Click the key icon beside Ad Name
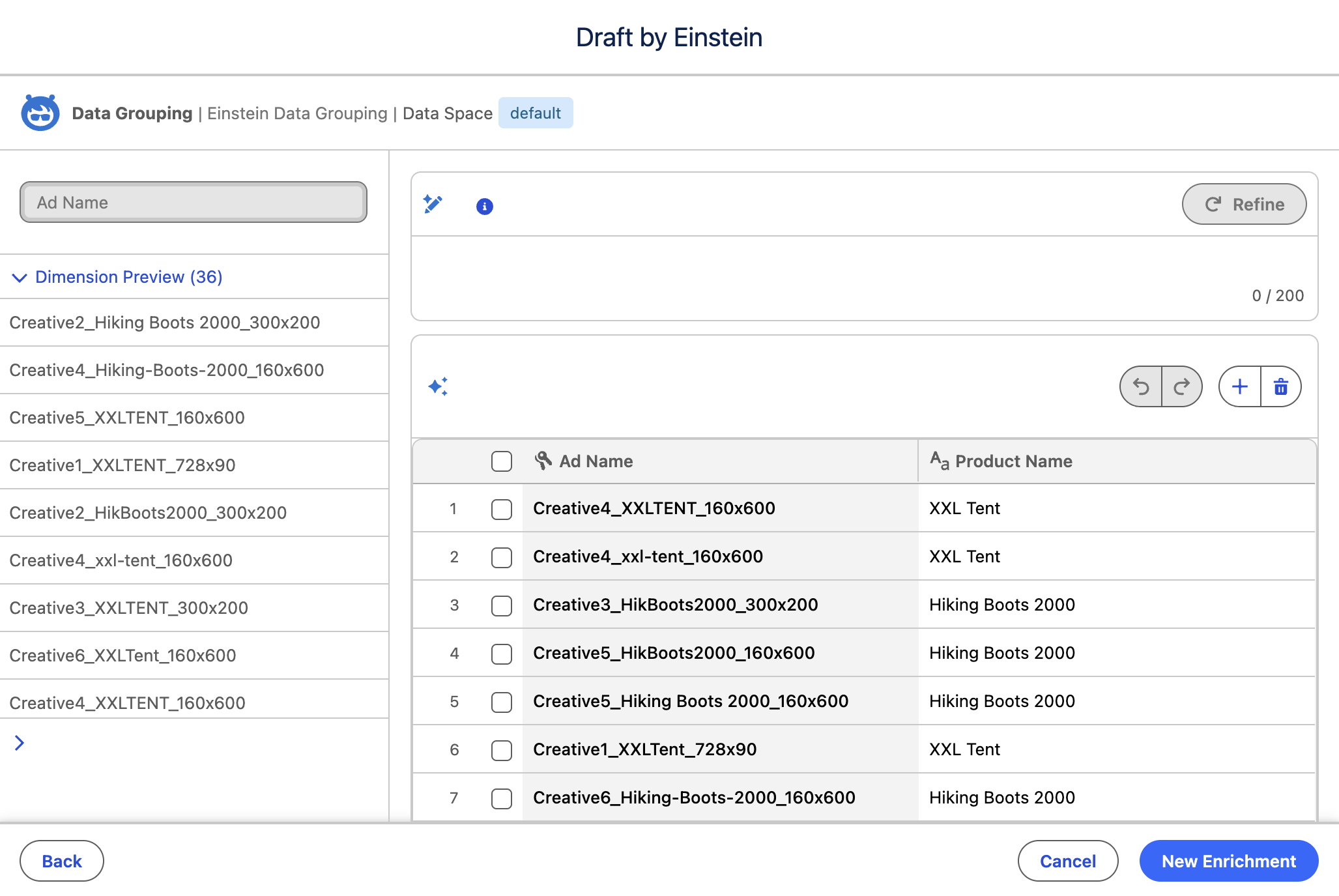Viewport: 1339px width, 896px height. [543, 461]
